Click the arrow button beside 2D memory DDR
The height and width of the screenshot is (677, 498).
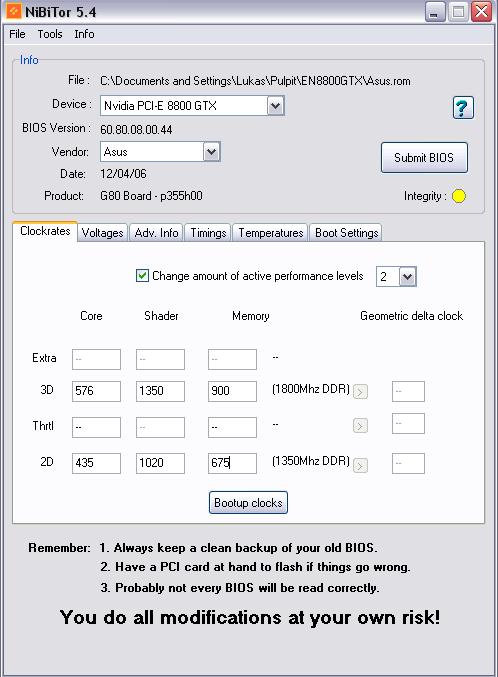tap(360, 465)
